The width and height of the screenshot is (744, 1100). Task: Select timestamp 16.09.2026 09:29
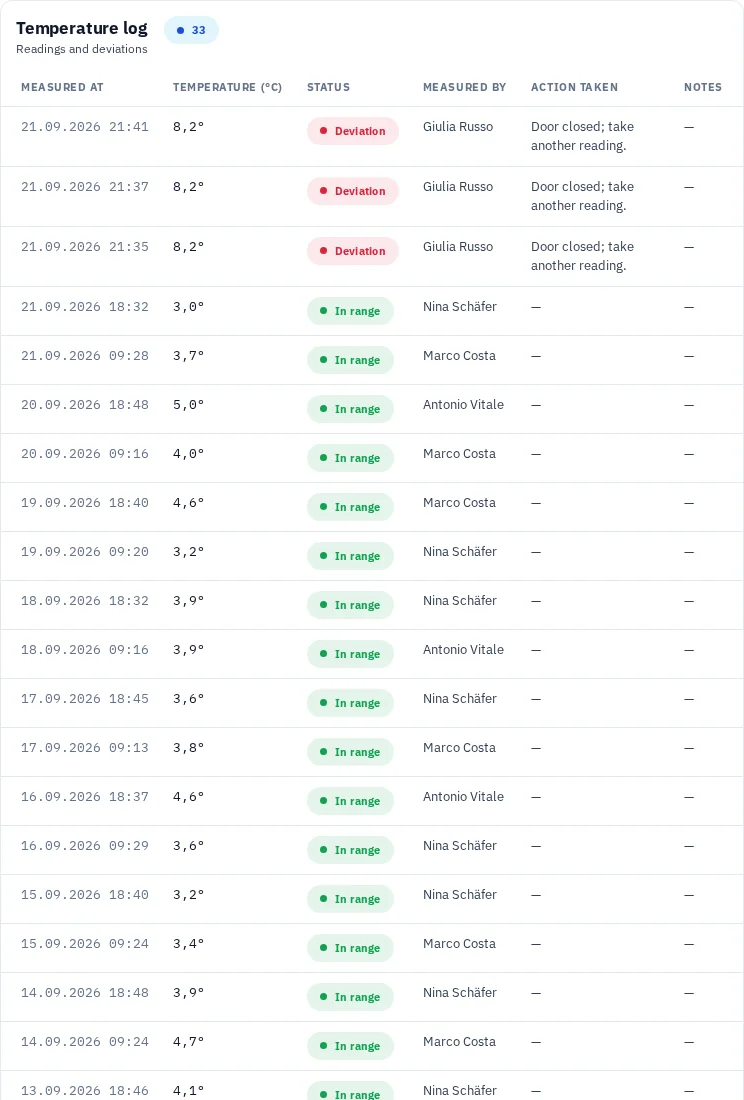(x=85, y=847)
